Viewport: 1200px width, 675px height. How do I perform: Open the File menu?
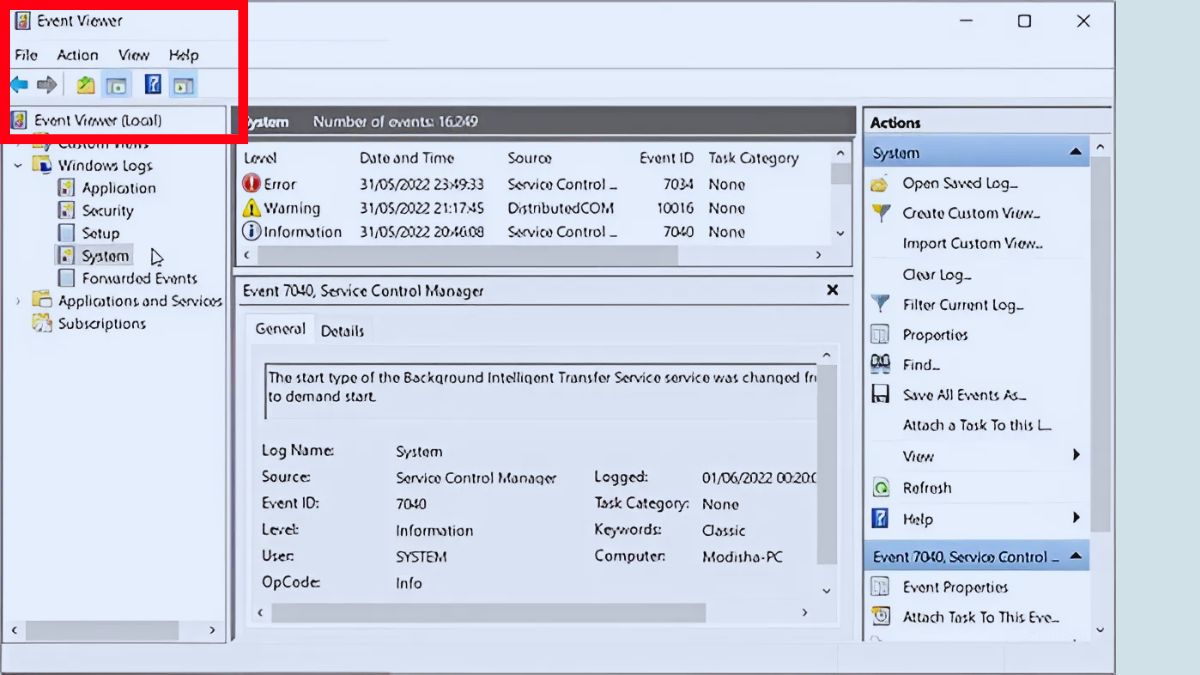pyautogui.click(x=26, y=55)
